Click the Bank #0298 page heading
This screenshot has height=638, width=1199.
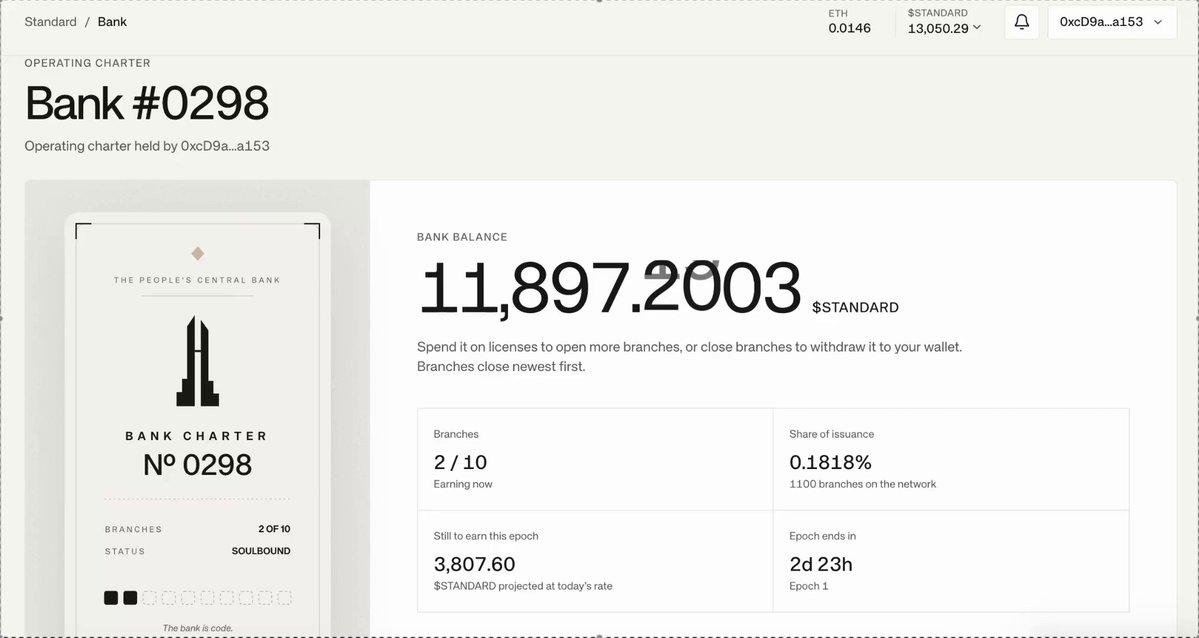click(x=147, y=103)
